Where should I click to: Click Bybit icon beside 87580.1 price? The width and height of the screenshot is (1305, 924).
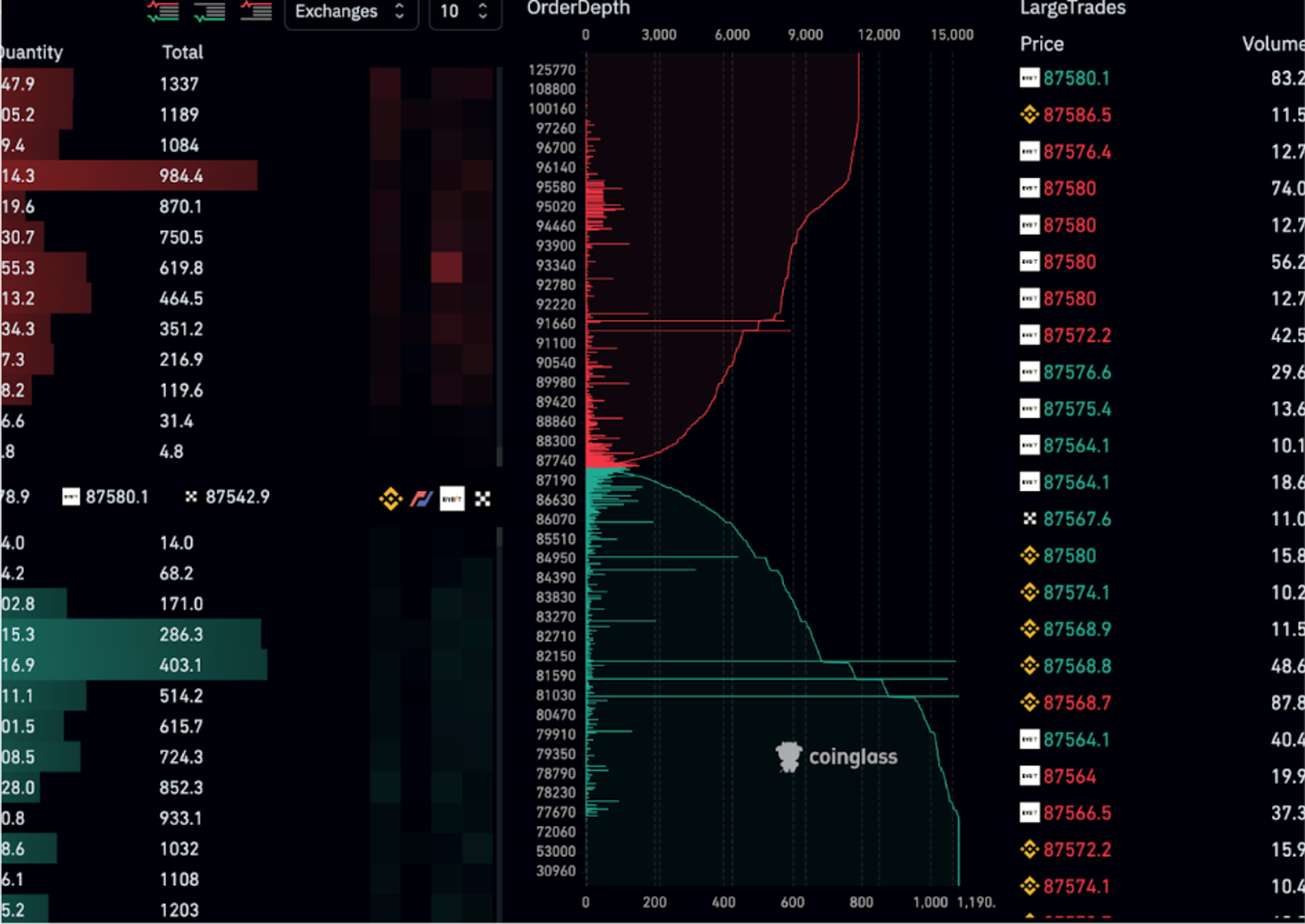click(71, 497)
